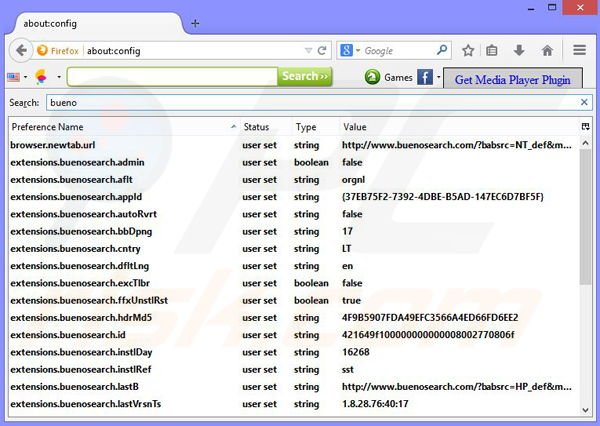The image size is (600, 426).
Task: Reload the page with the refresh icon
Action: 322,51
